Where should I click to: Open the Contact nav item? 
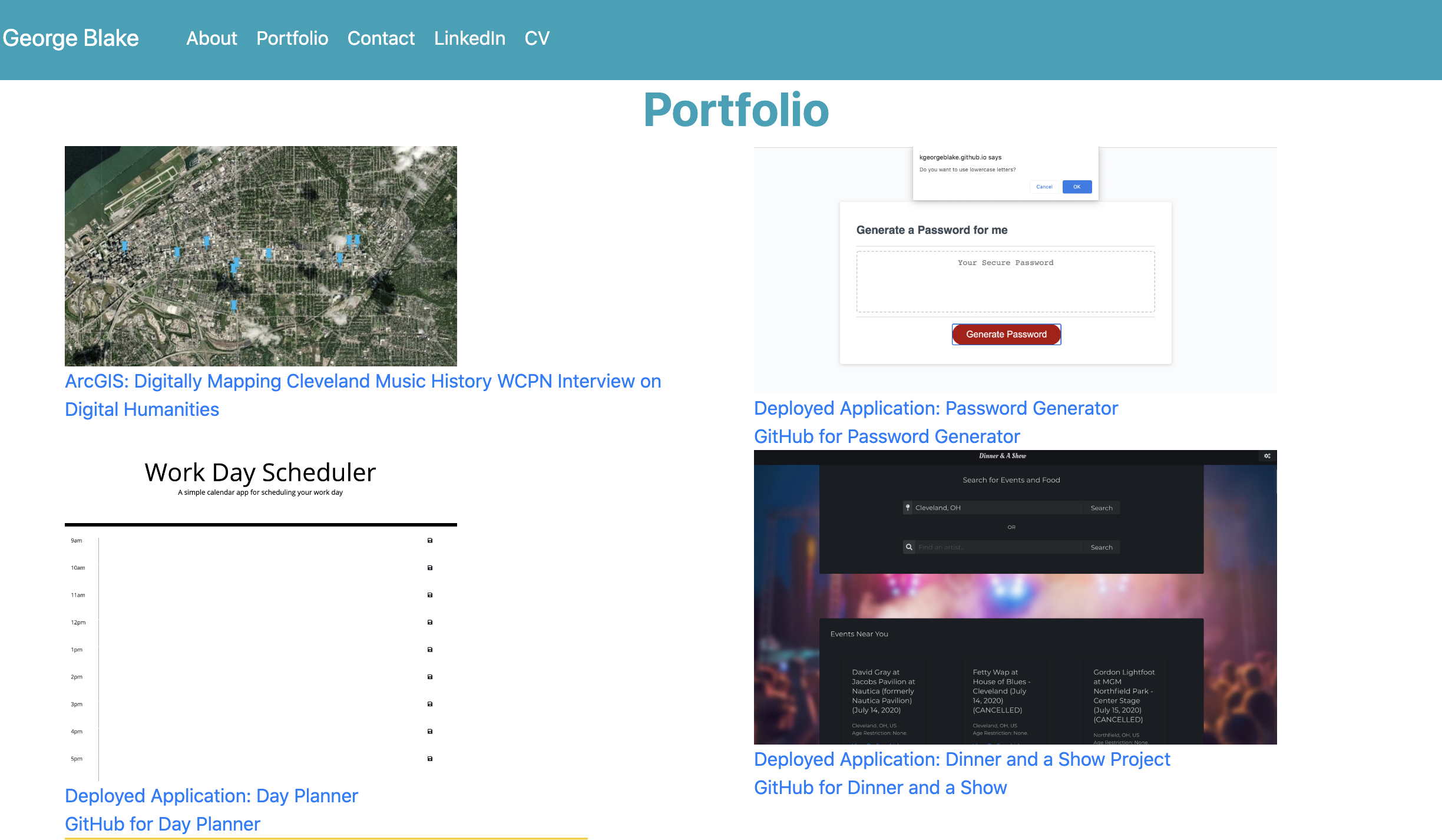(381, 38)
